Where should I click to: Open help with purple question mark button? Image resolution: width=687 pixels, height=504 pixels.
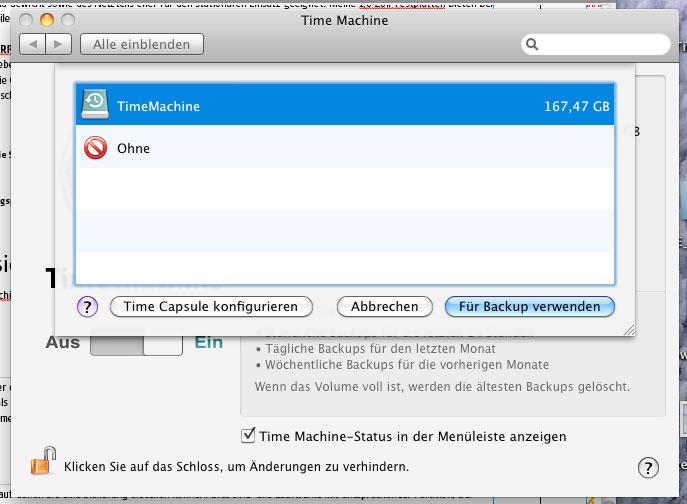(x=88, y=307)
